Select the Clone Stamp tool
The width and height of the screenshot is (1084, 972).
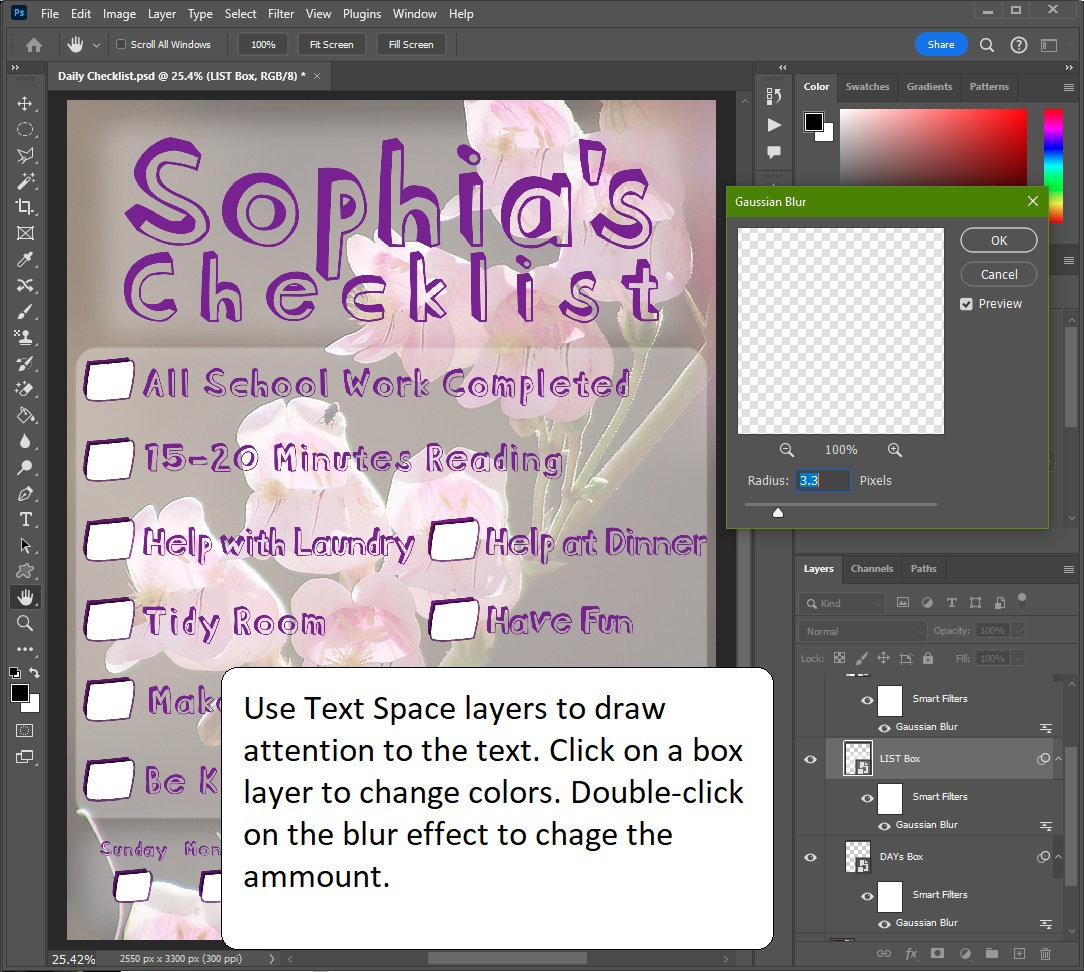click(x=26, y=338)
